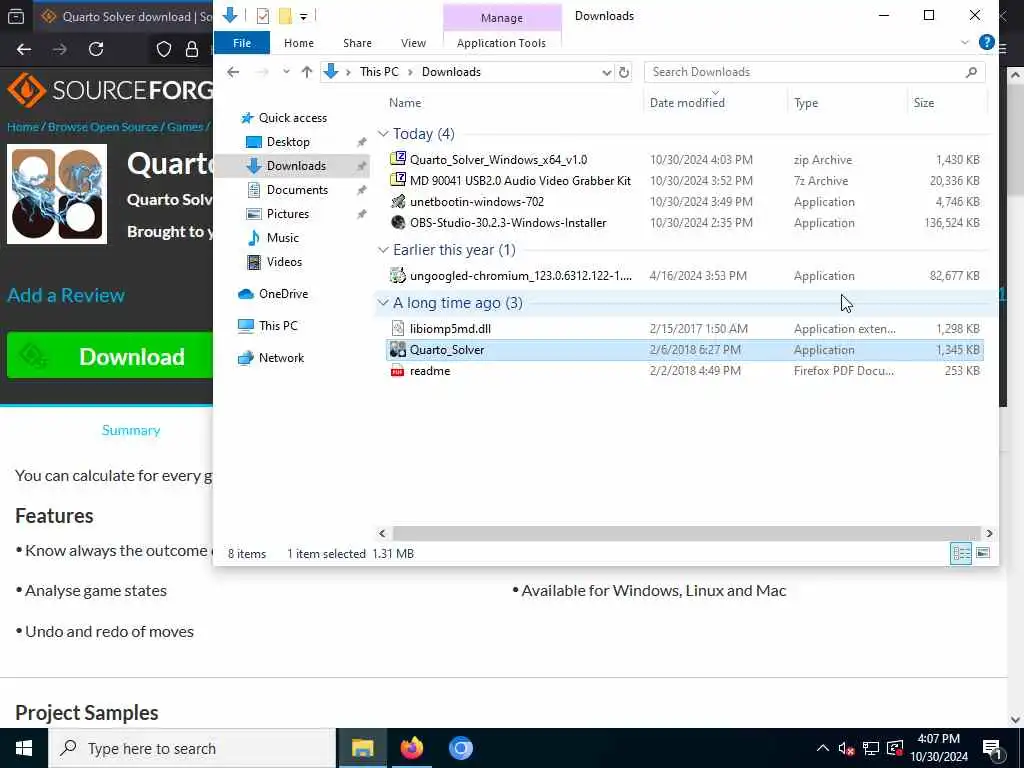Open the Home ribbon tab
This screenshot has width=1024, height=768.
[298, 42]
